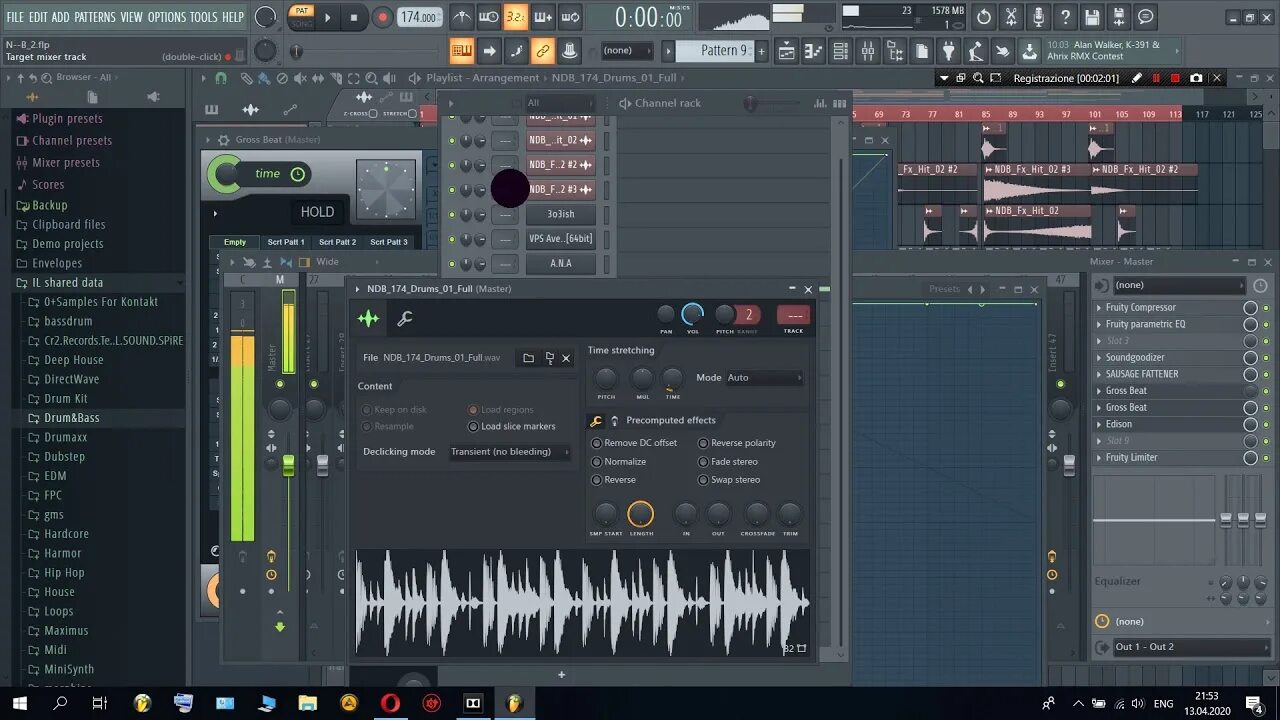The height and width of the screenshot is (720, 1280).
Task: Open the OPTIONS menu
Action: (x=167, y=17)
